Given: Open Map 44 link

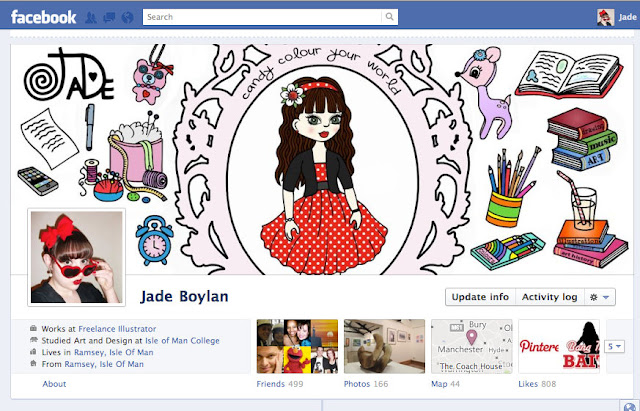Looking at the screenshot, I should (x=445, y=384).
